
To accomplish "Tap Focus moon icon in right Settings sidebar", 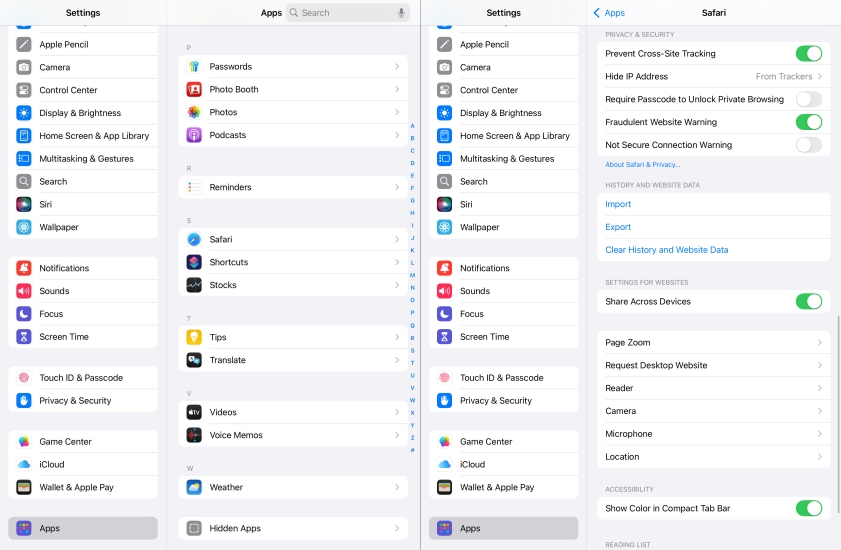I will (444, 314).
